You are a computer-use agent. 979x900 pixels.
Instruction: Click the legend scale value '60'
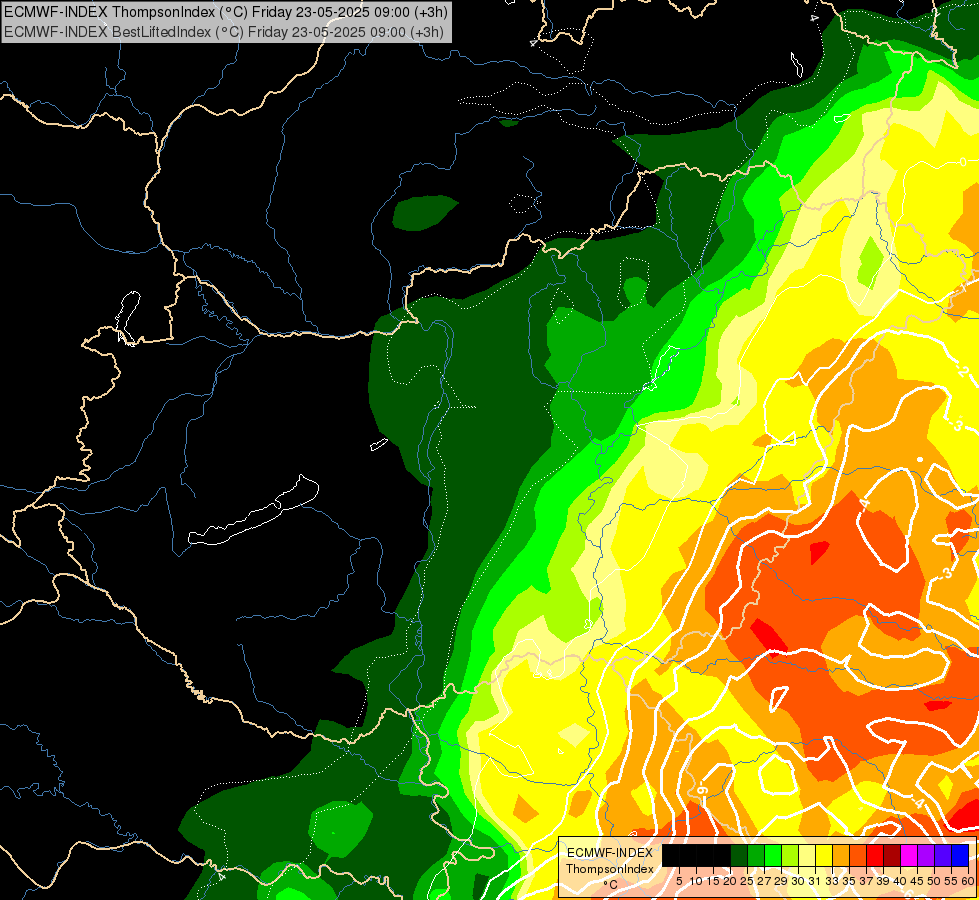click(968, 881)
